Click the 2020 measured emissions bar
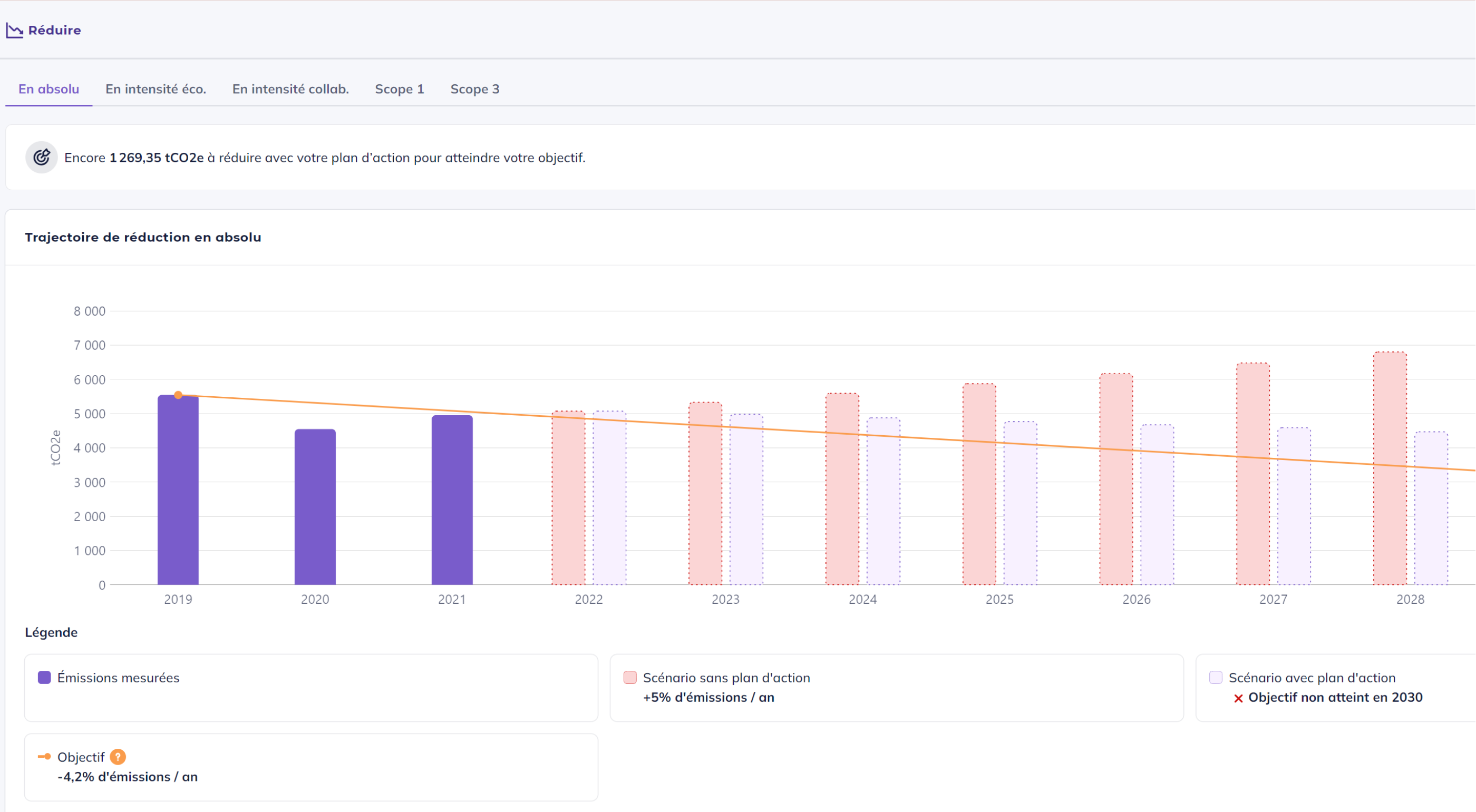 coord(315,507)
